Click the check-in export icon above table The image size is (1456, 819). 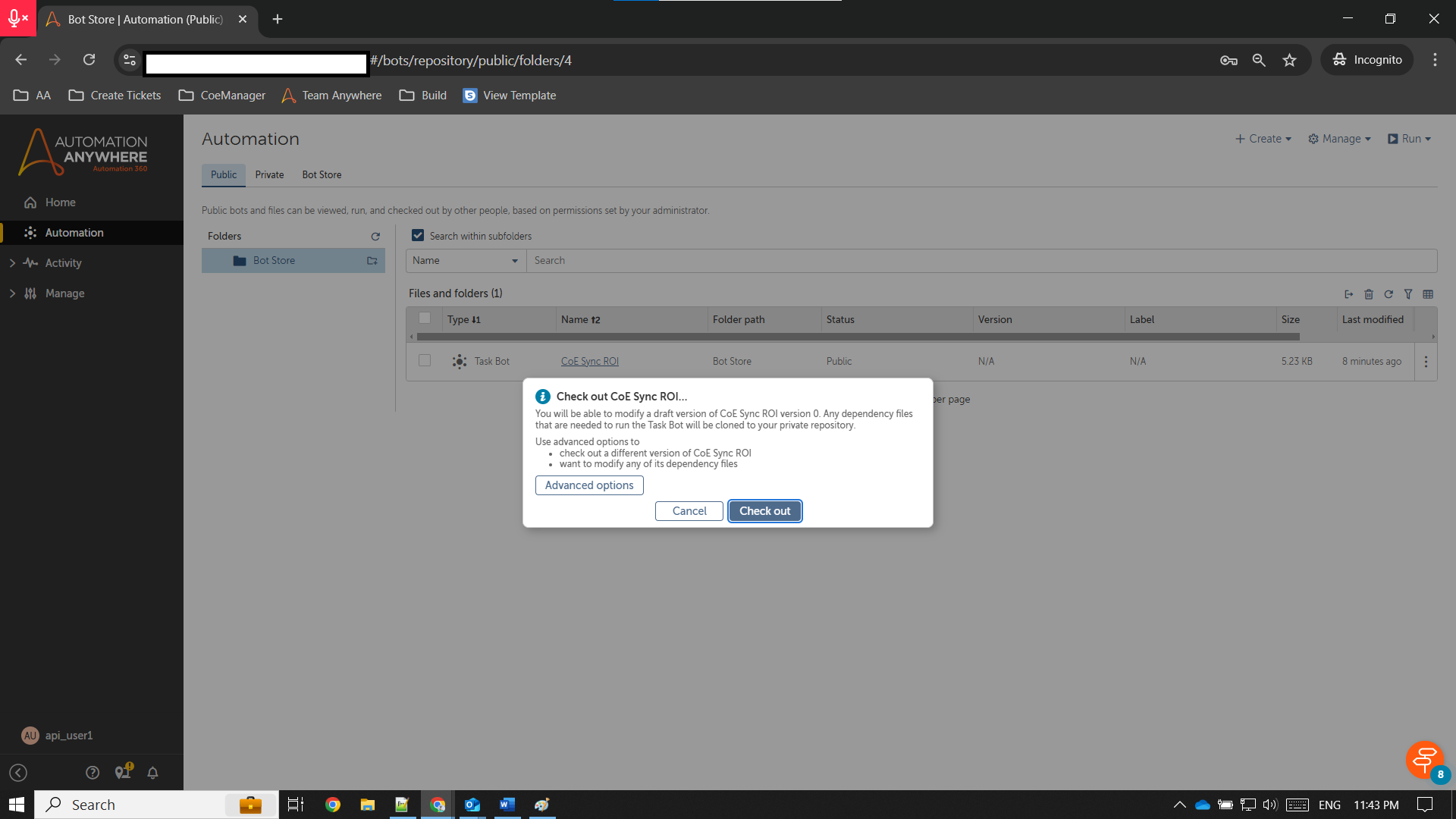1348,294
